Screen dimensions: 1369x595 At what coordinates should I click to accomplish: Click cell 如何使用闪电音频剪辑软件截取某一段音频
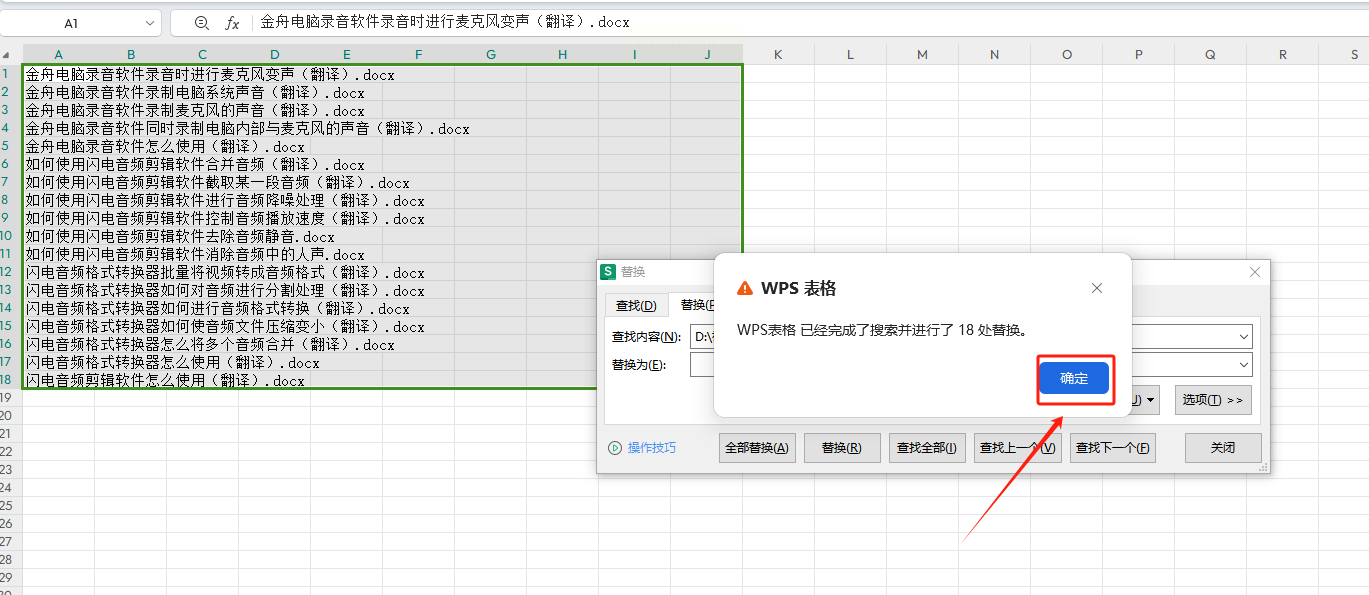tap(217, 182)
